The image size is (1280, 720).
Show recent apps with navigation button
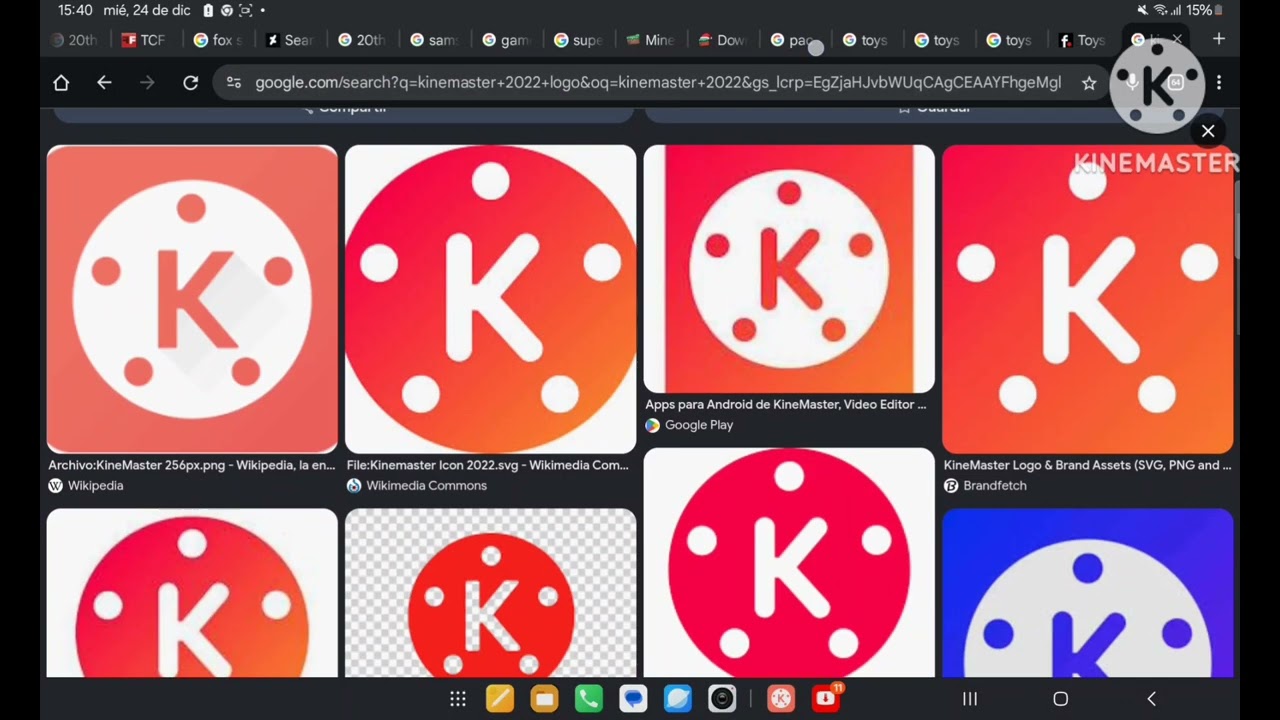point(969,699)
